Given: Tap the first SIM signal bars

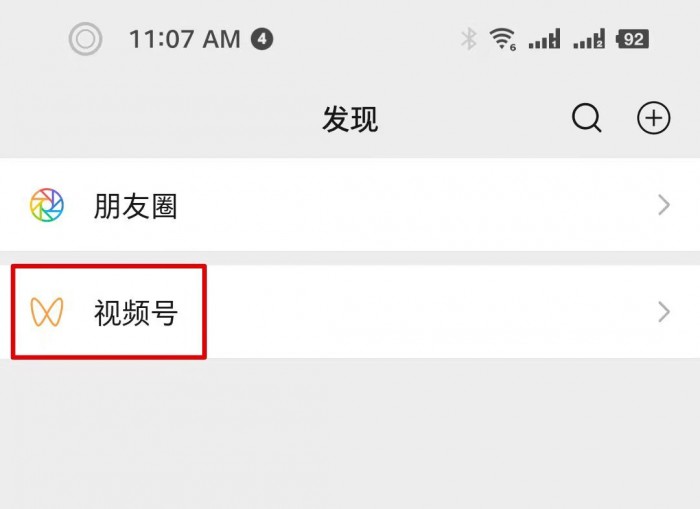Looking at the screenshot, I should coord(544,39).
